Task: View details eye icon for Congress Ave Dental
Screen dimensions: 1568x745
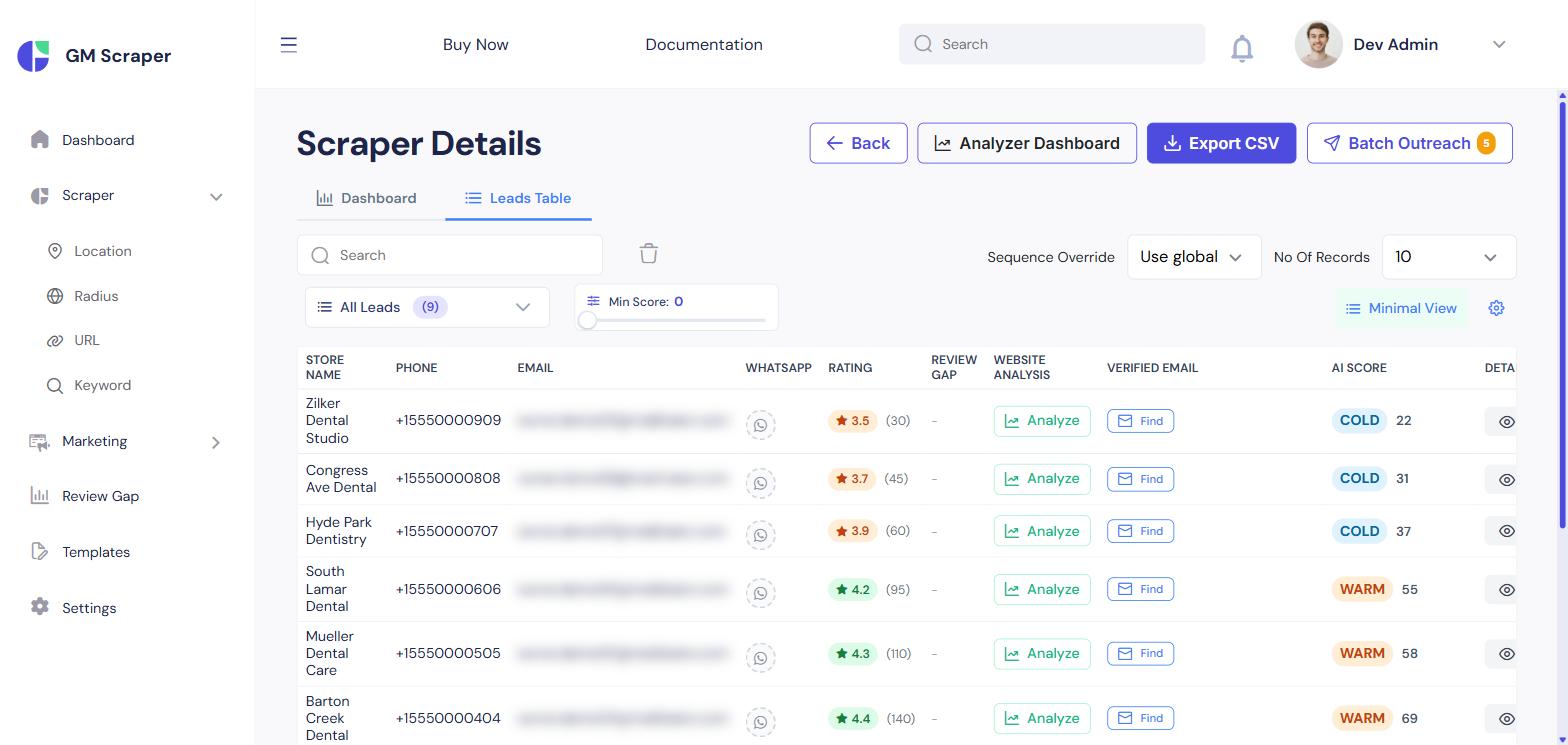Action: [1506, 480]
